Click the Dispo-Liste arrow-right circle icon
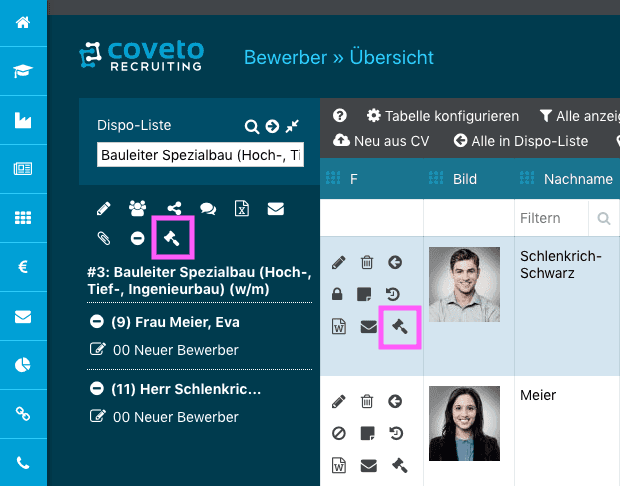The image size is (620, 486). (x=272, y=126)
